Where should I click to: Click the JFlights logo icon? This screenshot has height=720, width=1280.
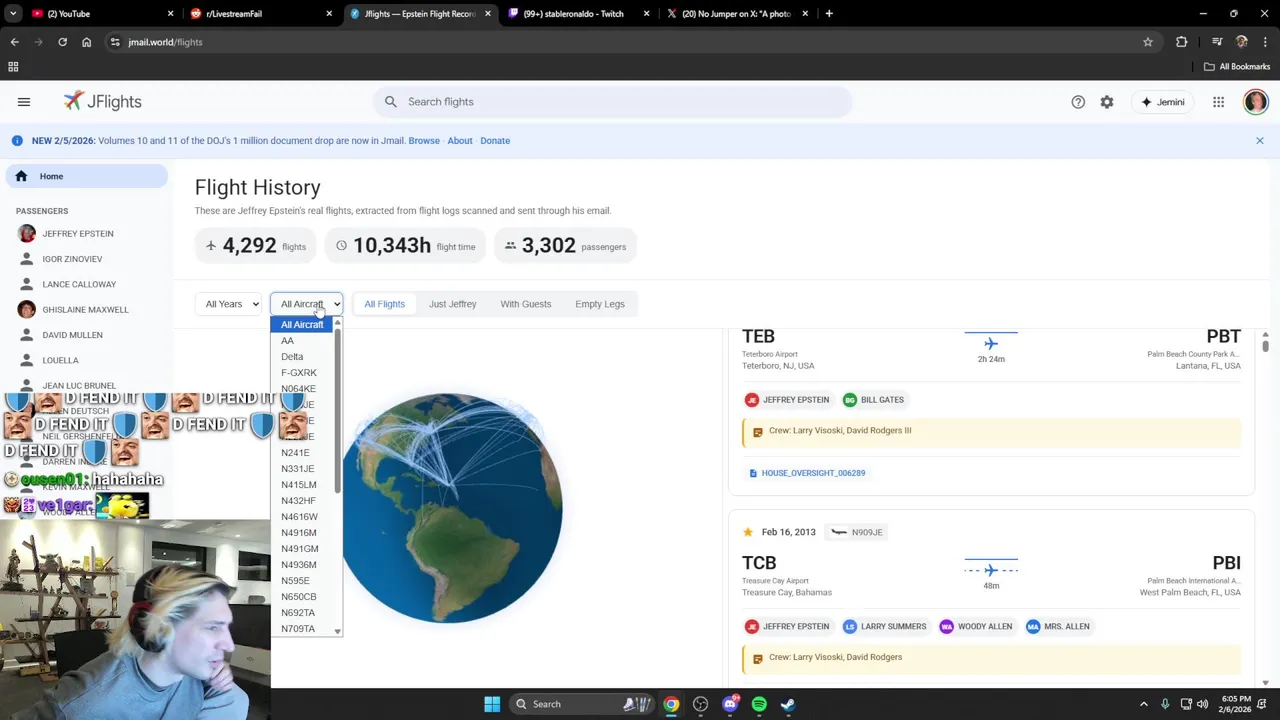point(73,101)
